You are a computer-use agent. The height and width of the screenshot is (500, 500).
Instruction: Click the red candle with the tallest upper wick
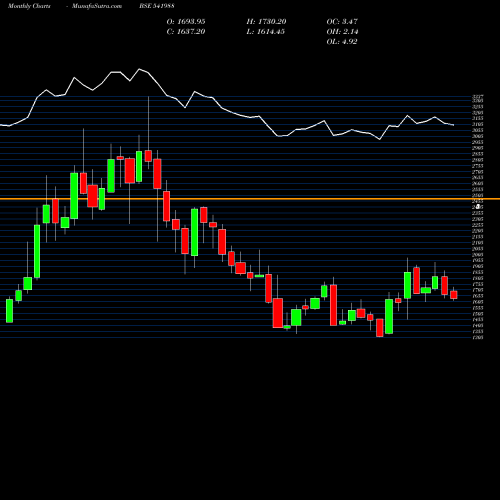[148, 156]
